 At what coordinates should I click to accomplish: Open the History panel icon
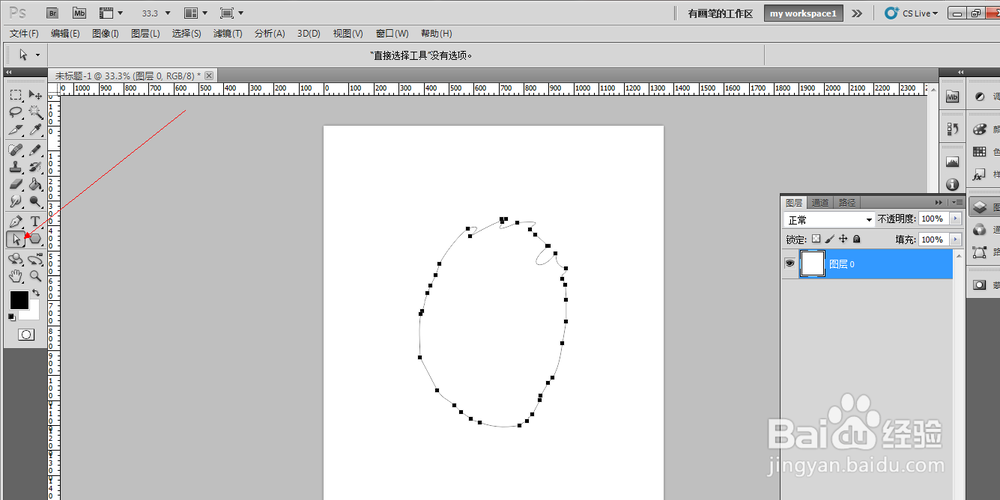point(953,128)
